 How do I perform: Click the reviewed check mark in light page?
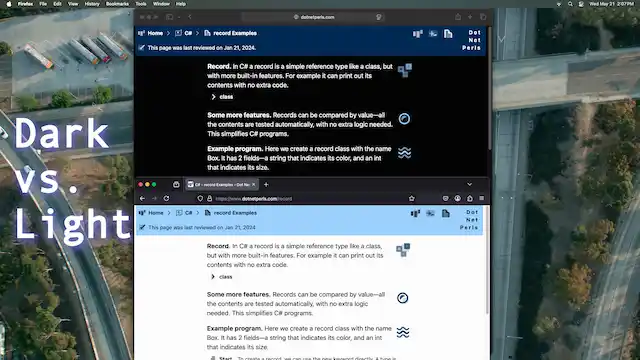[x=142, y=227]
